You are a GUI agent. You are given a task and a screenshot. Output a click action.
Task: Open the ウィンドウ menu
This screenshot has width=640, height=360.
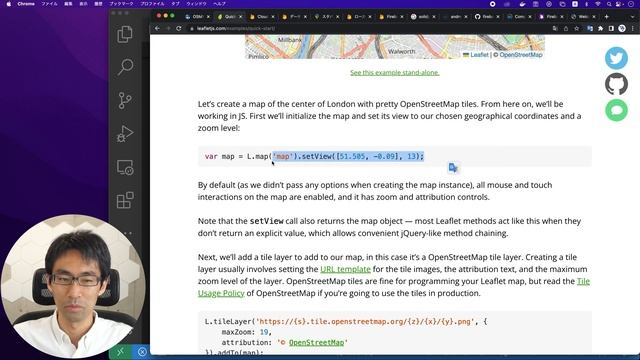point(196,4)
